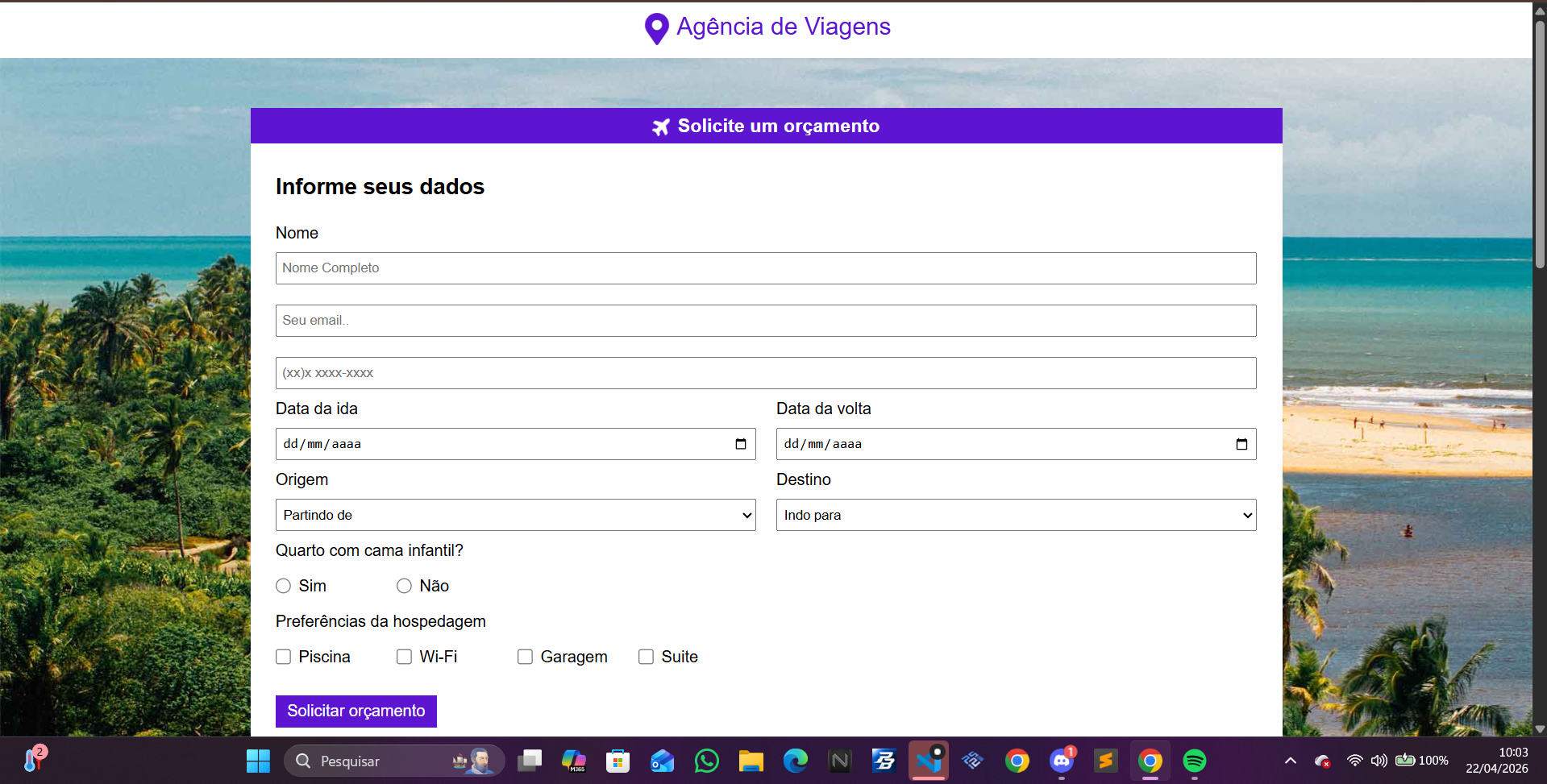This screenshot has height=784, width=1547.
Task: Open File Explorer from taskbar
Action: click(x=751, y=761)
